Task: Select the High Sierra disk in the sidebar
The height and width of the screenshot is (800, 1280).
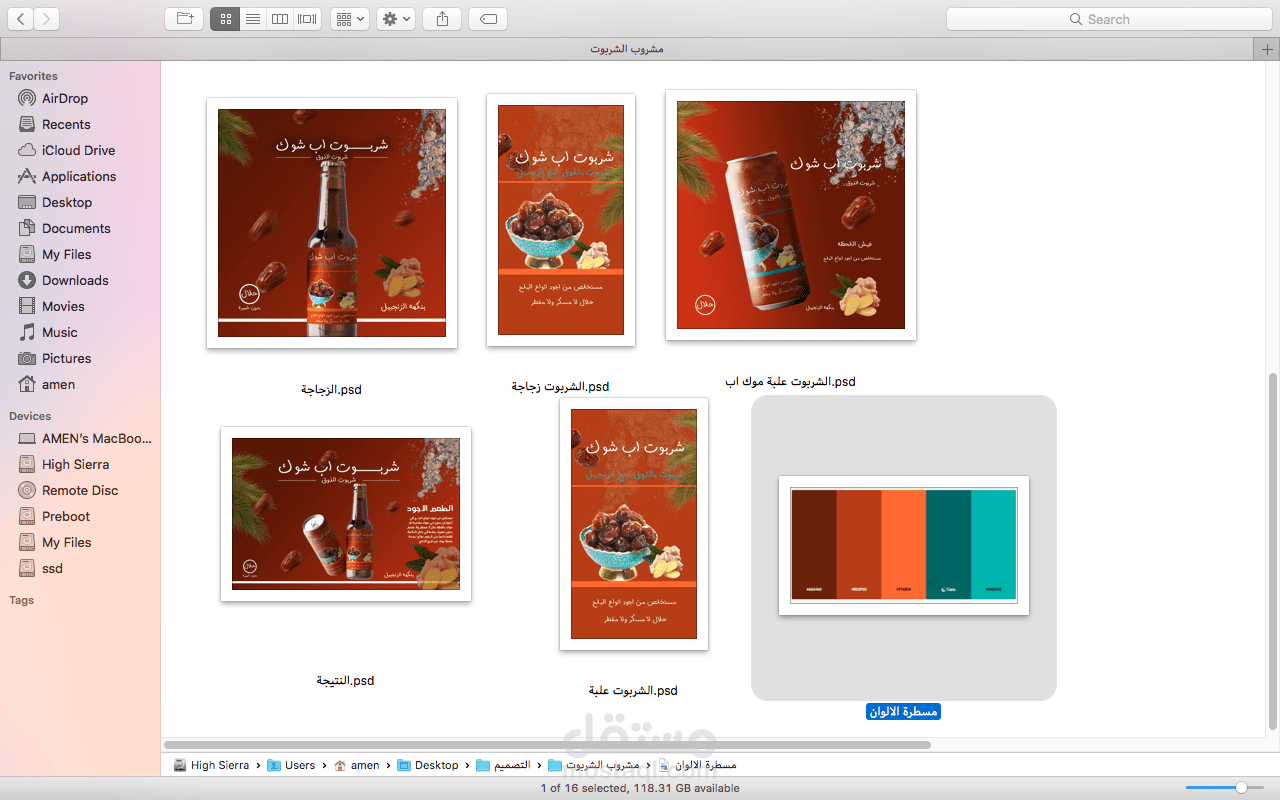Action: click(x=75, y=464)
